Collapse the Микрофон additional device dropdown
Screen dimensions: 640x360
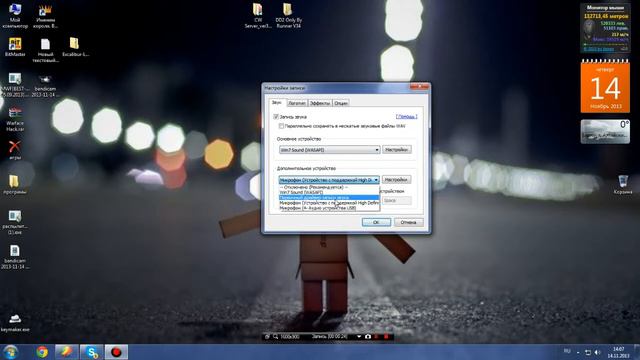[x=329, y=180]
